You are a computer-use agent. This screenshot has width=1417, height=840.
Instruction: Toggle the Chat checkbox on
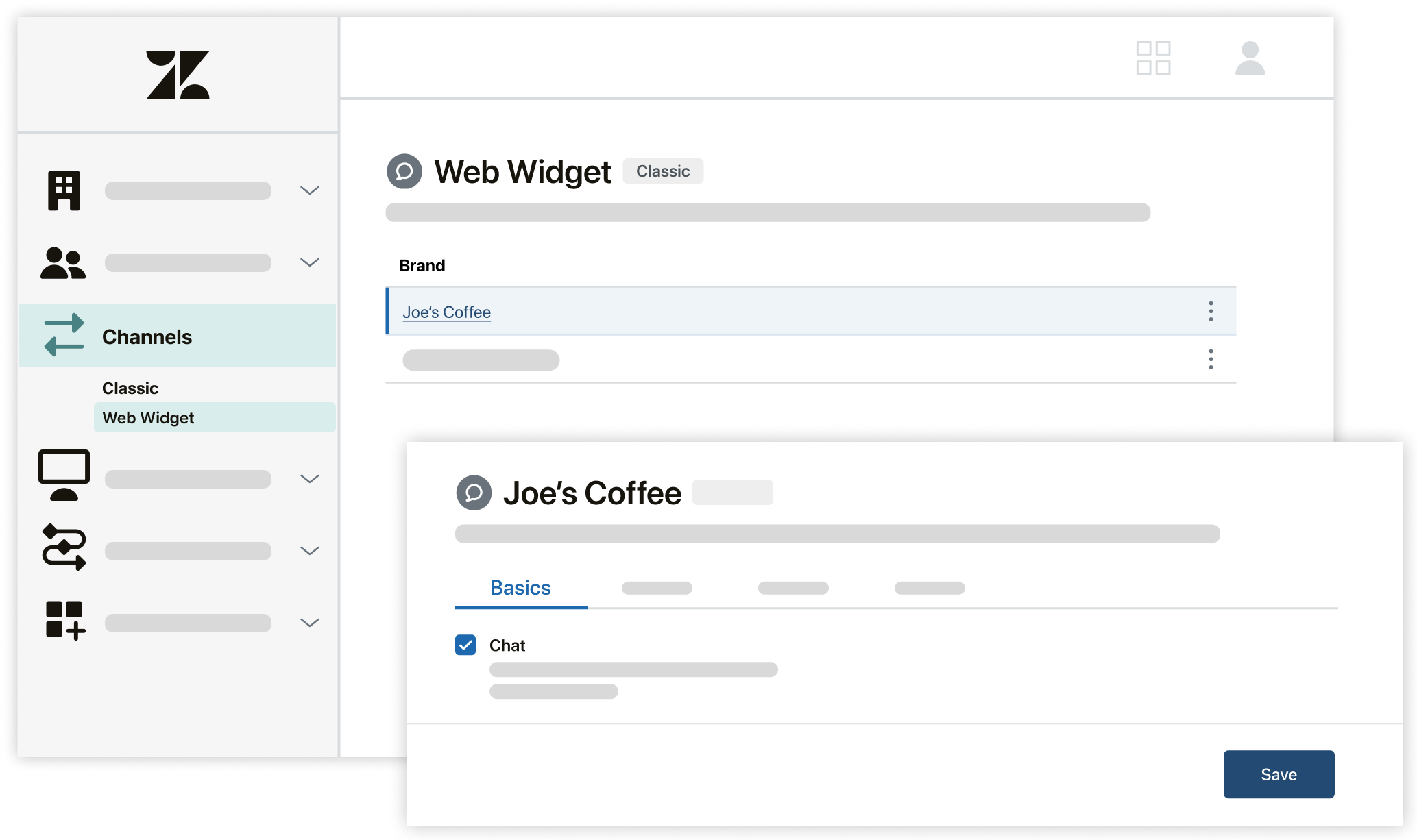tap(467, 643)
